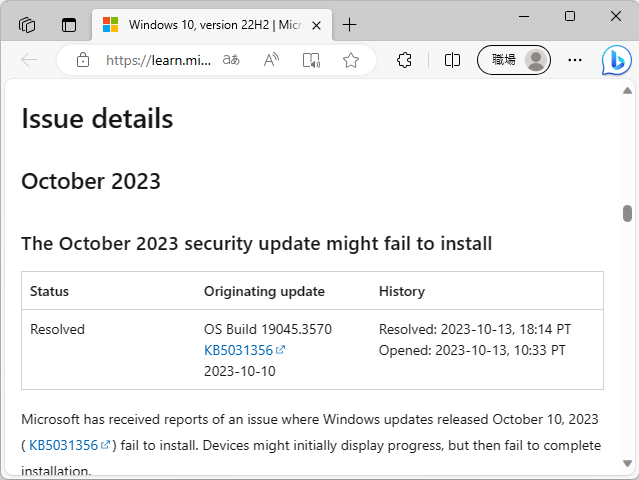Start Read aloud from the address bar
The image size is (639, 480).
(x=271, y=60)
